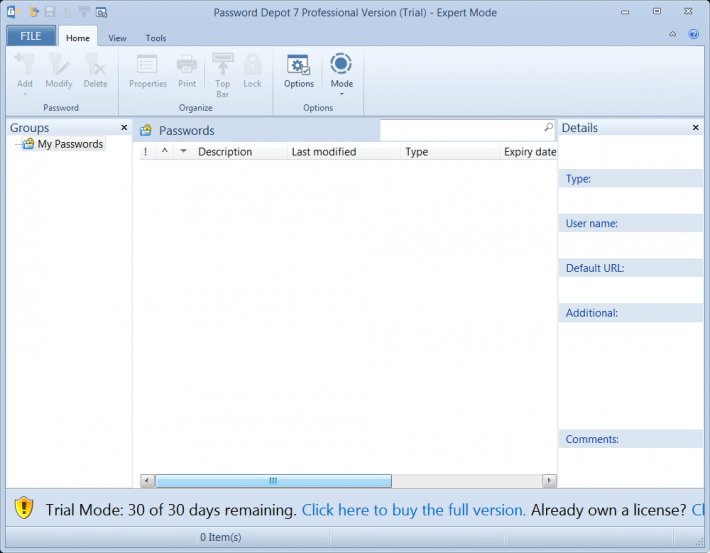
Task: Collapse the ribbon with the up arrow
Action: [672, 34]
